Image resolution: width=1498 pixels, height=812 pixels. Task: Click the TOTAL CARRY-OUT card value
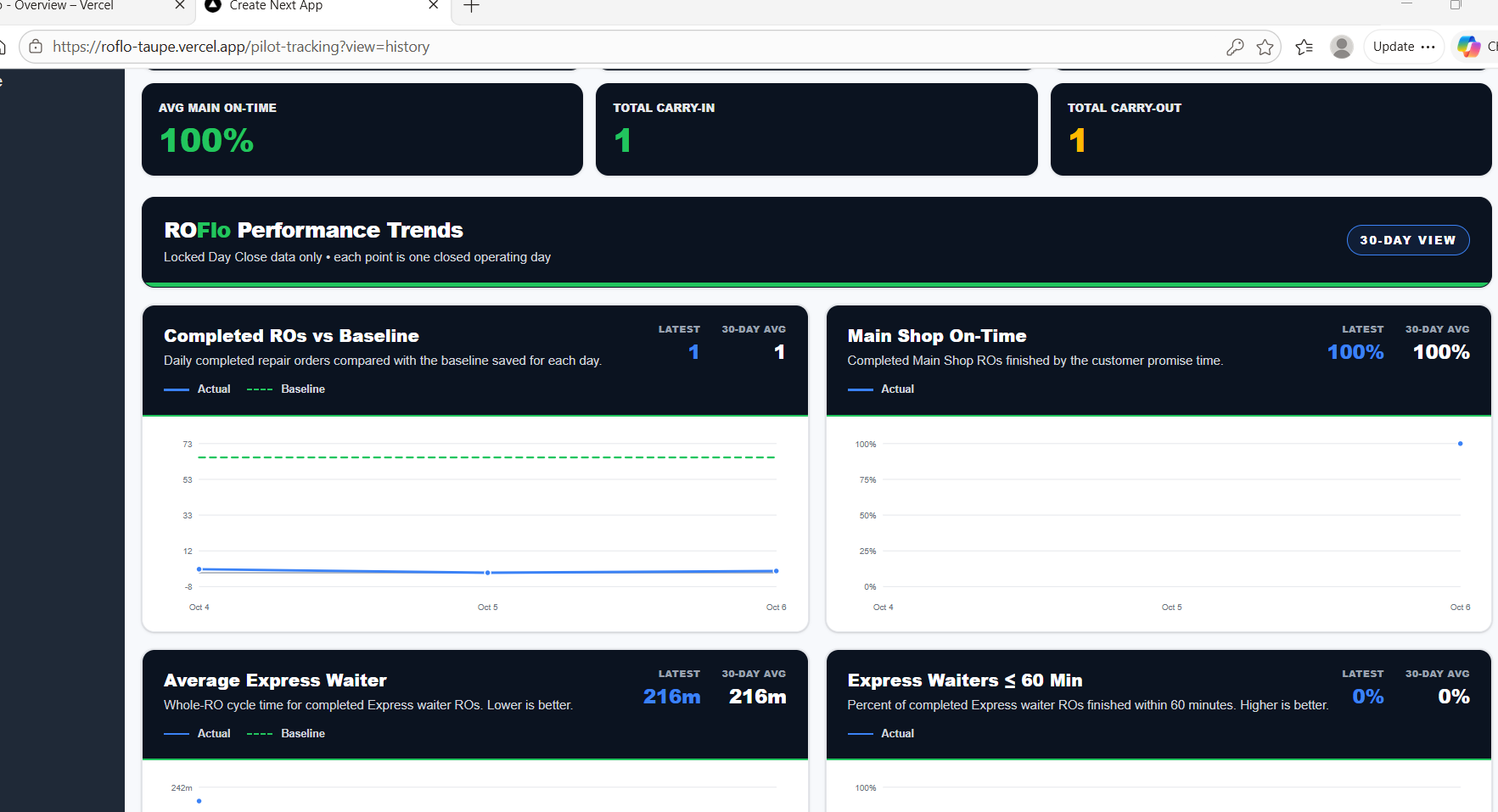1077,140
